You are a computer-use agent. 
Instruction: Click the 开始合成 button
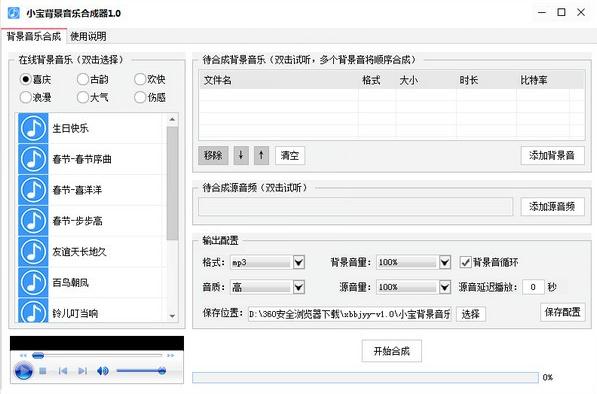coord(392,351)
